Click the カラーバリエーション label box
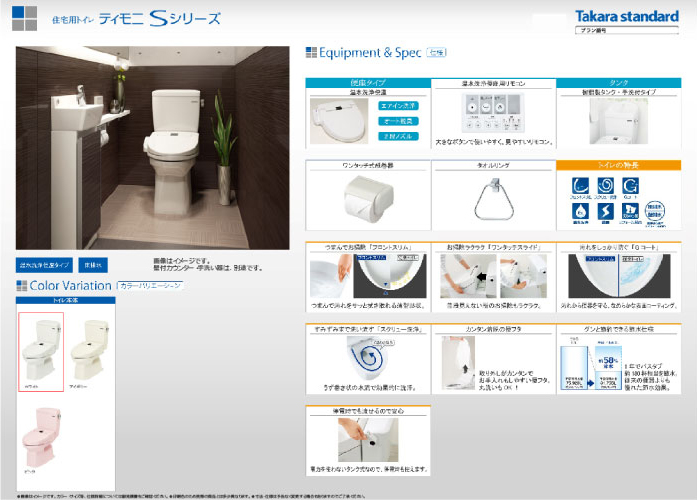This screenshot has height=500, width=697. 150,286
